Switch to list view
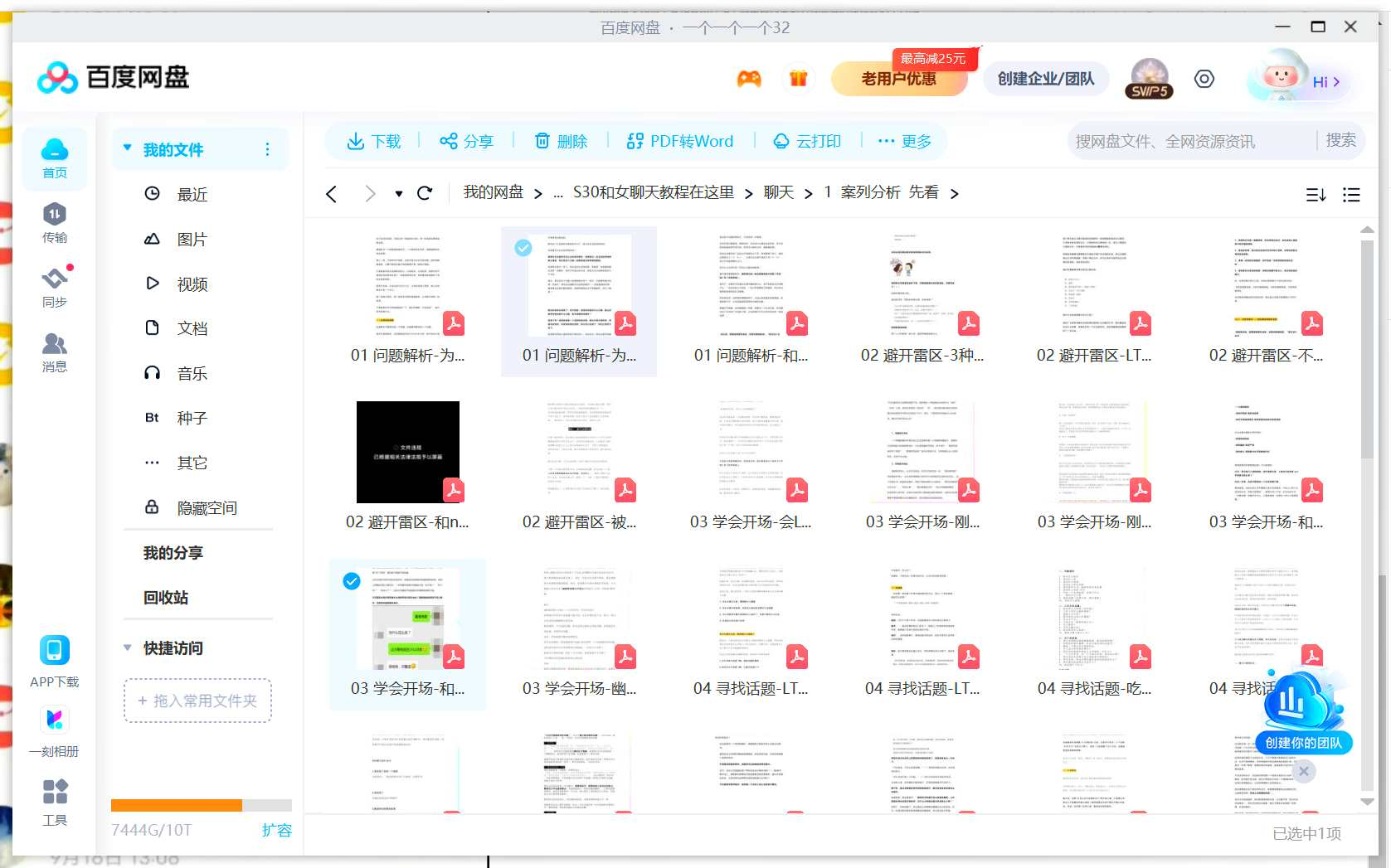 click(x=1351, y=194)
